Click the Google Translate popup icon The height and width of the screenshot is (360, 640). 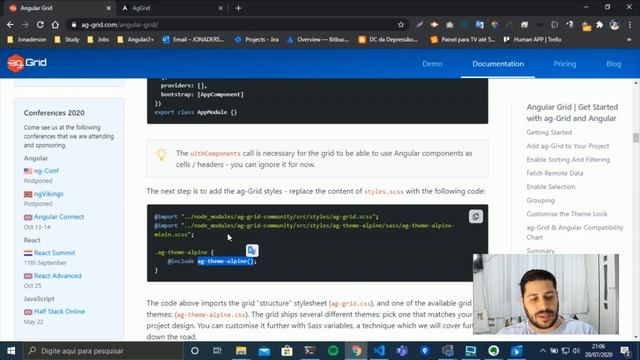pos(252,250)
